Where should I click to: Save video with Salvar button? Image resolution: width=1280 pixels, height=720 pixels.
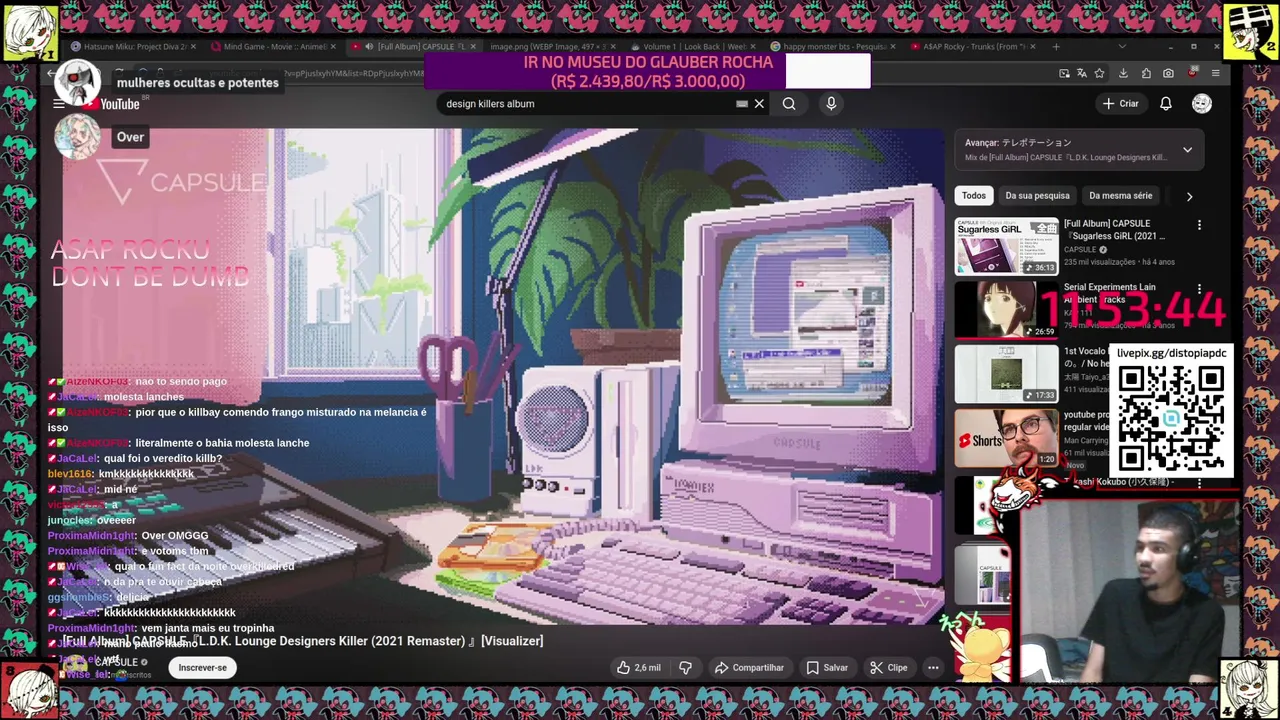(827, 667)
